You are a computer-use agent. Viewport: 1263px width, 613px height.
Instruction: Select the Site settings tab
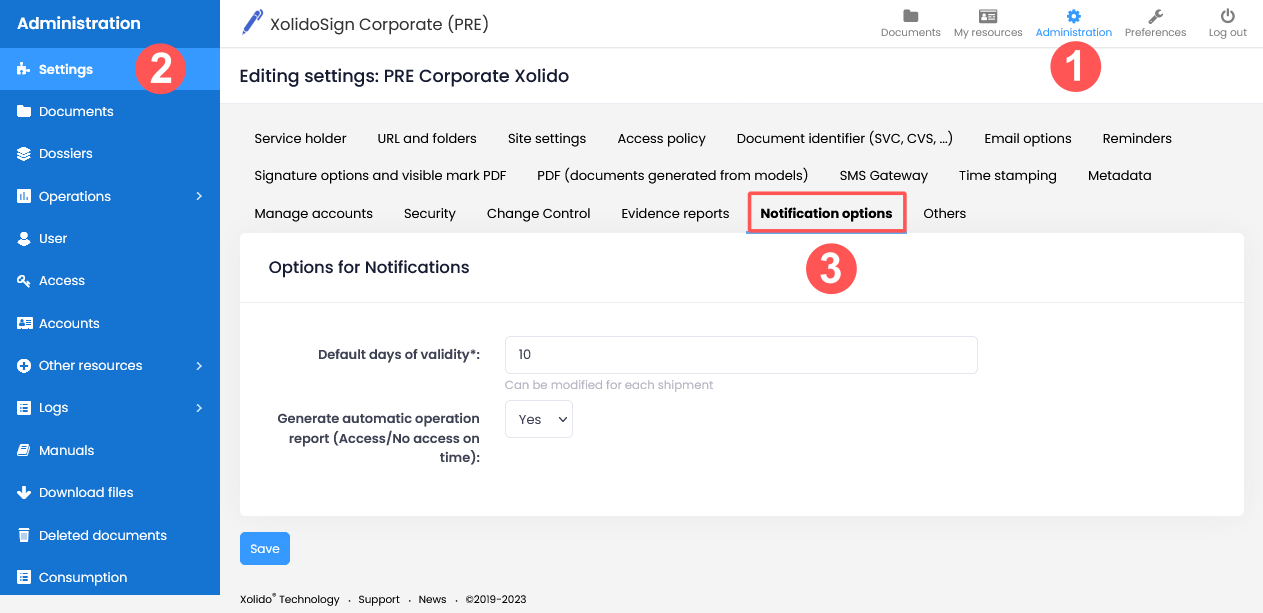click(x=547, y=138)
